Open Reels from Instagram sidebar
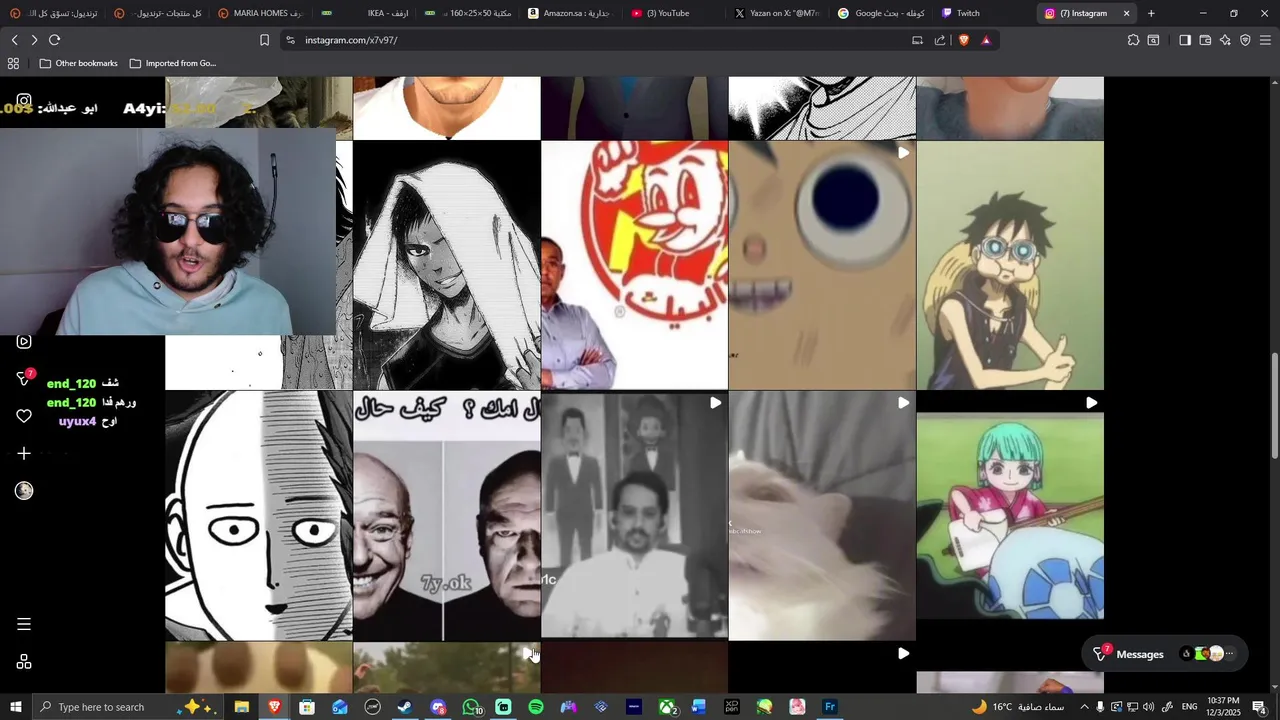Screen dimensions: 1280x720 (24, 342)
